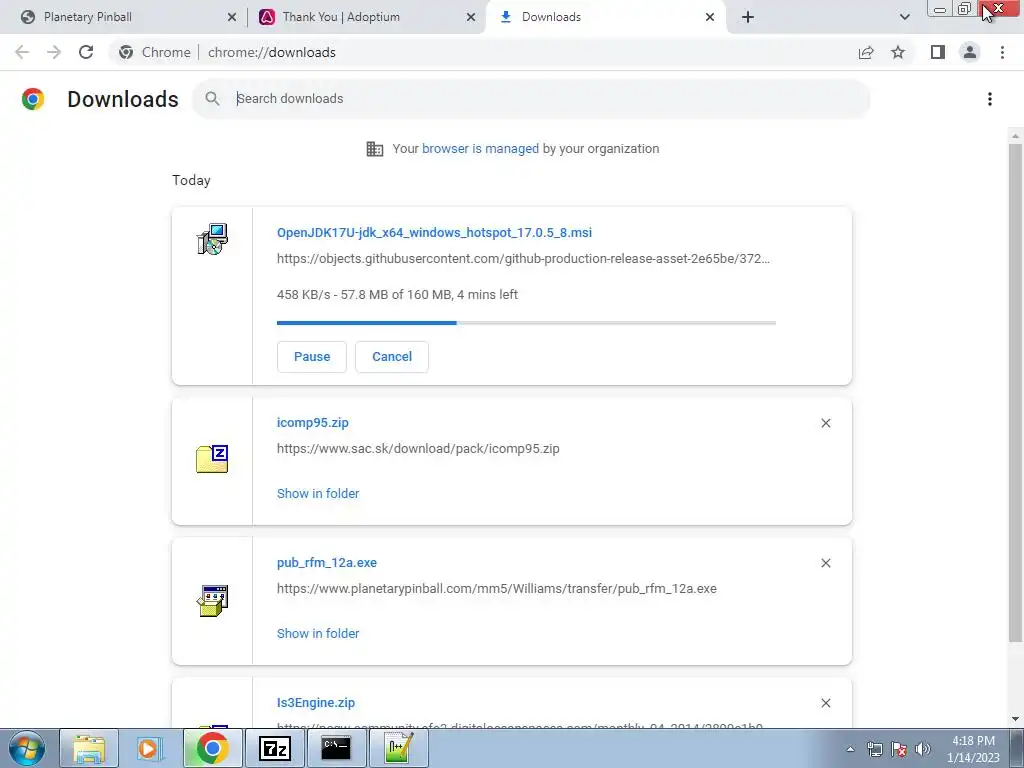Pause the OpenJDK download
The width and height of the screenshot is (1024, 768).
tap(312, 357)
